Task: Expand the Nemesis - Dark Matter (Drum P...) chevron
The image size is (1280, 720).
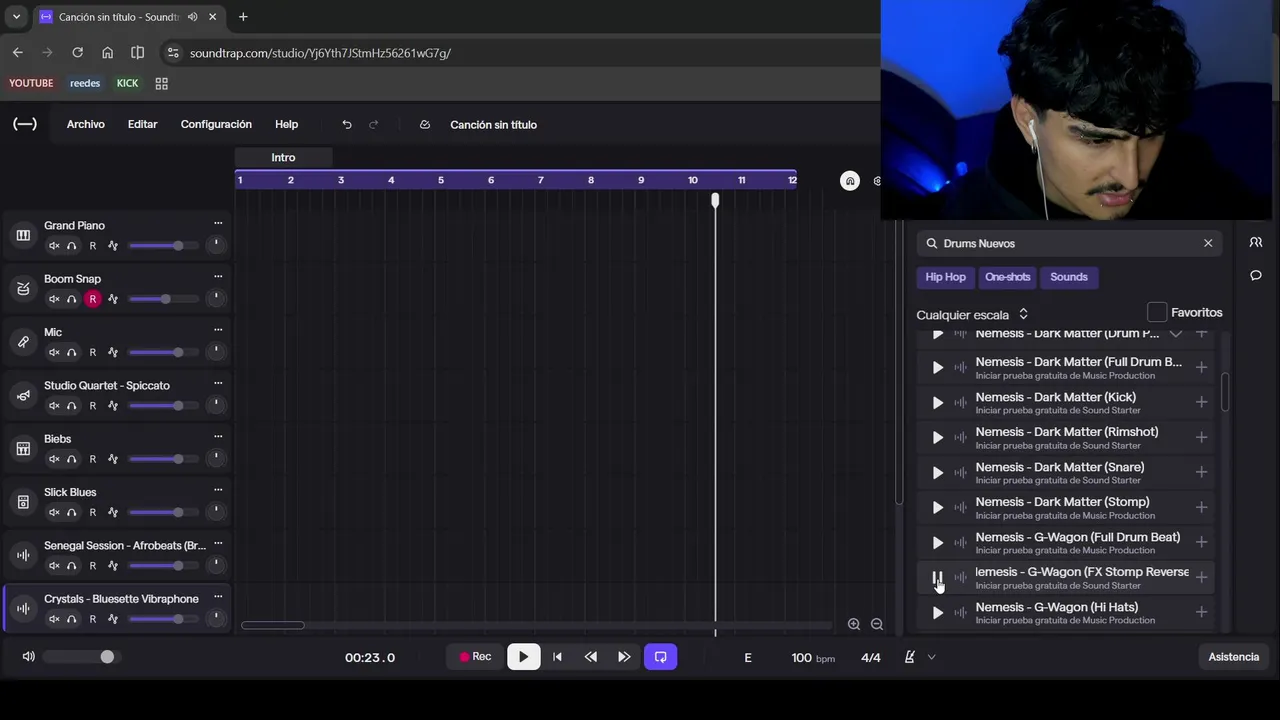Action: tap(1176, 334)
